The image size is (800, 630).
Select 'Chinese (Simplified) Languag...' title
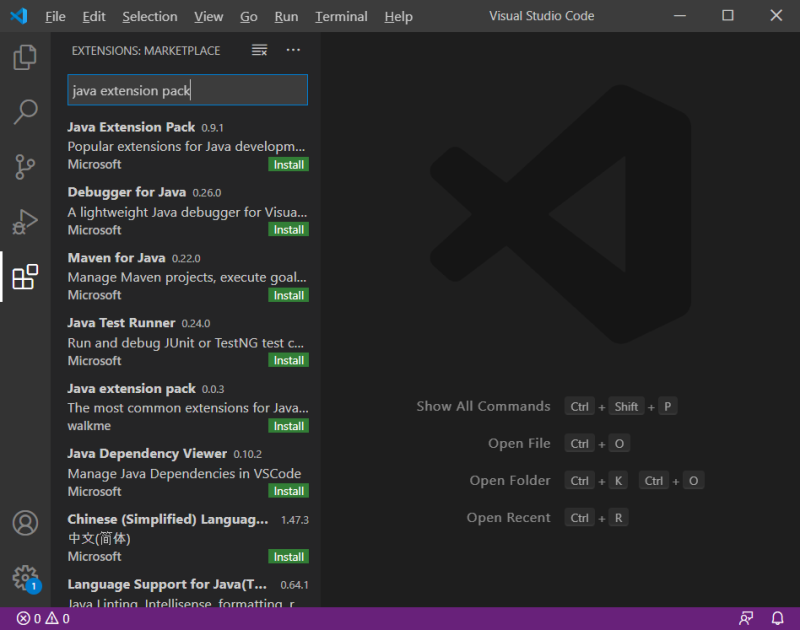click(x=168, y=519)
